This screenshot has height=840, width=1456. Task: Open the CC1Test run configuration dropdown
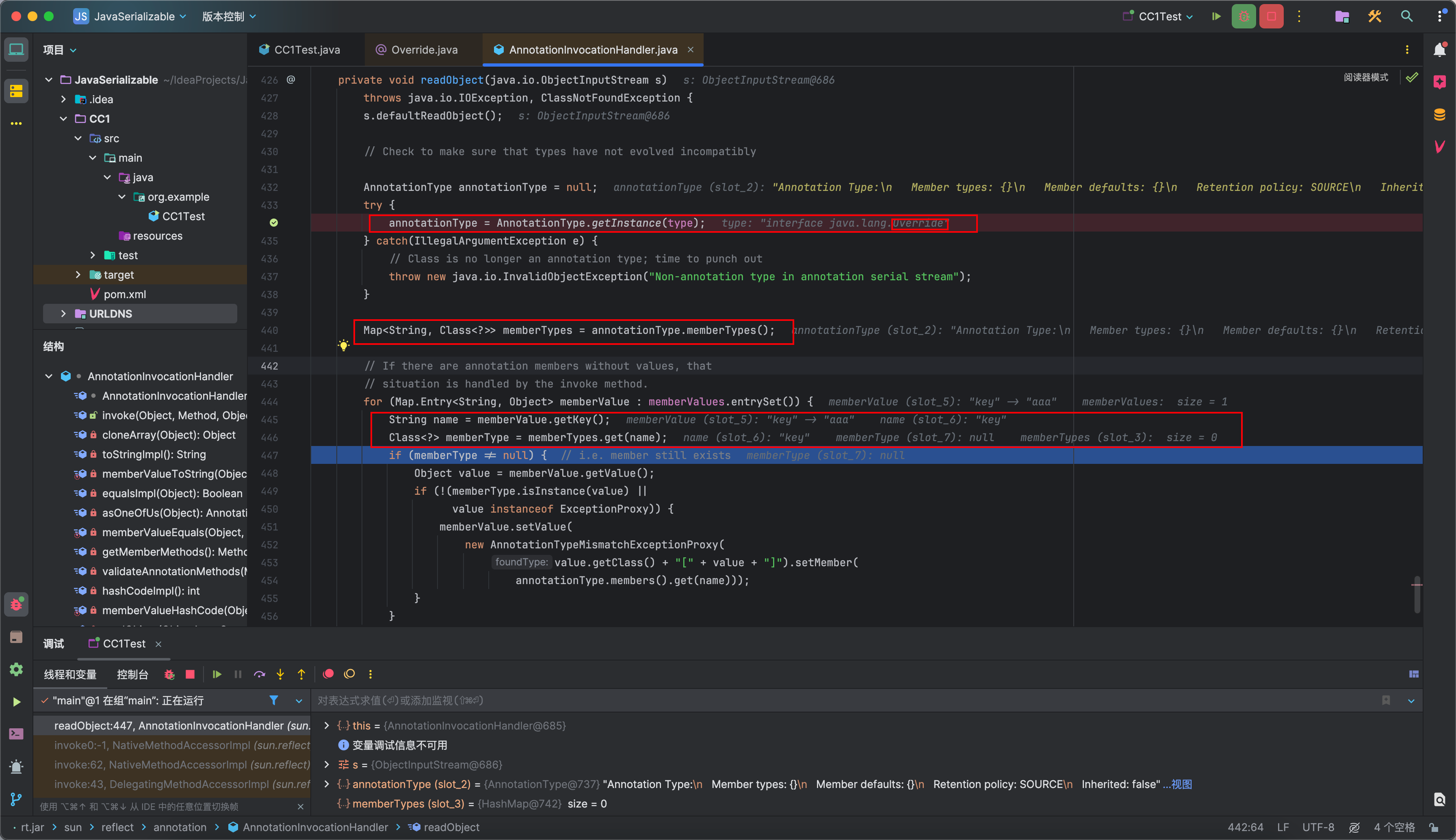[1158, 16]
